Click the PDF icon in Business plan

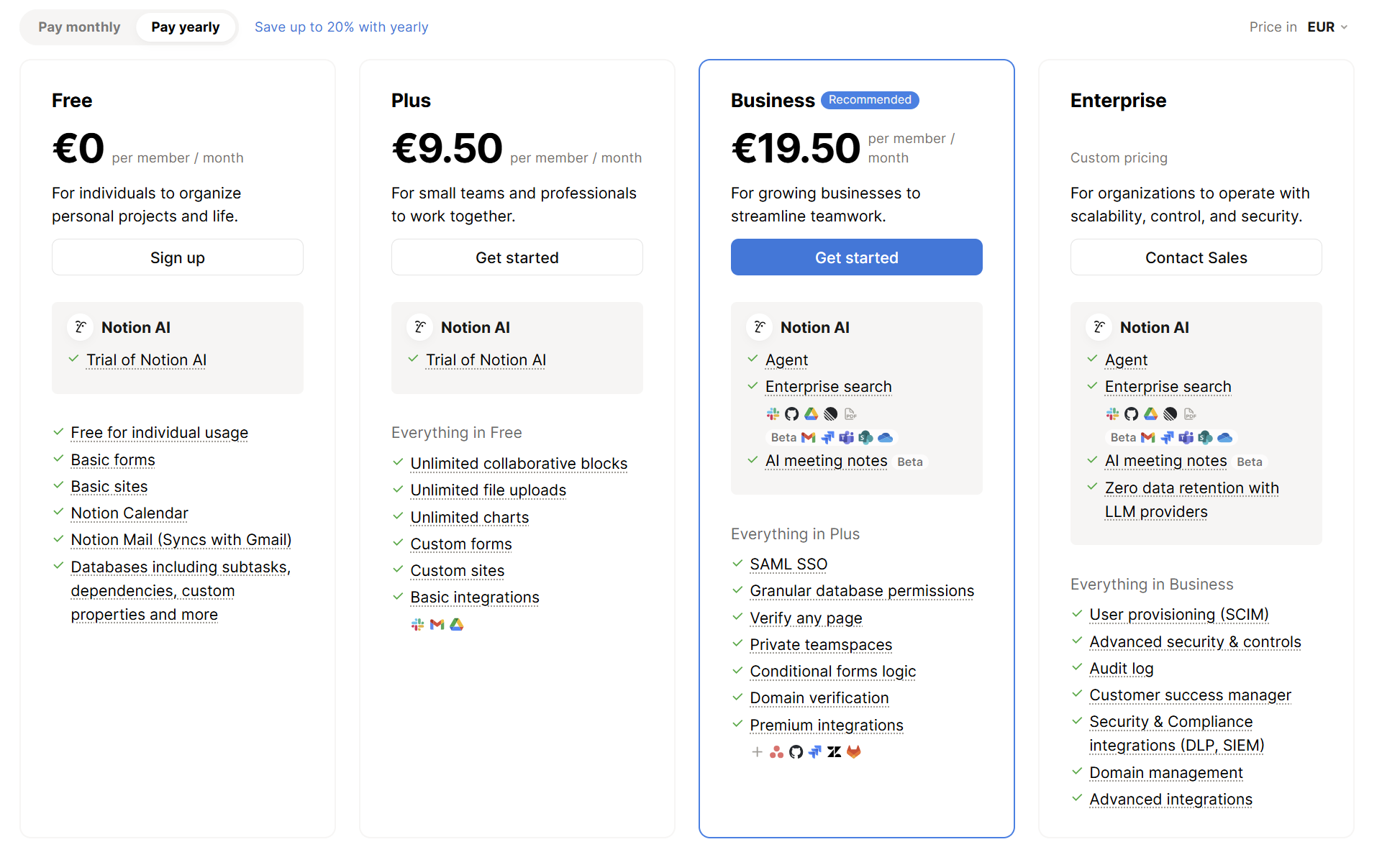click(851, 414)
